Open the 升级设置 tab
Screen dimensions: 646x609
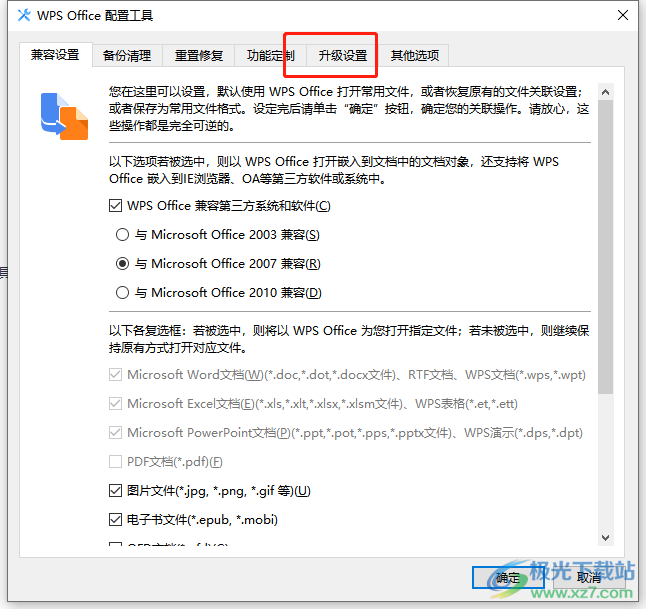[x=342, y=55]
